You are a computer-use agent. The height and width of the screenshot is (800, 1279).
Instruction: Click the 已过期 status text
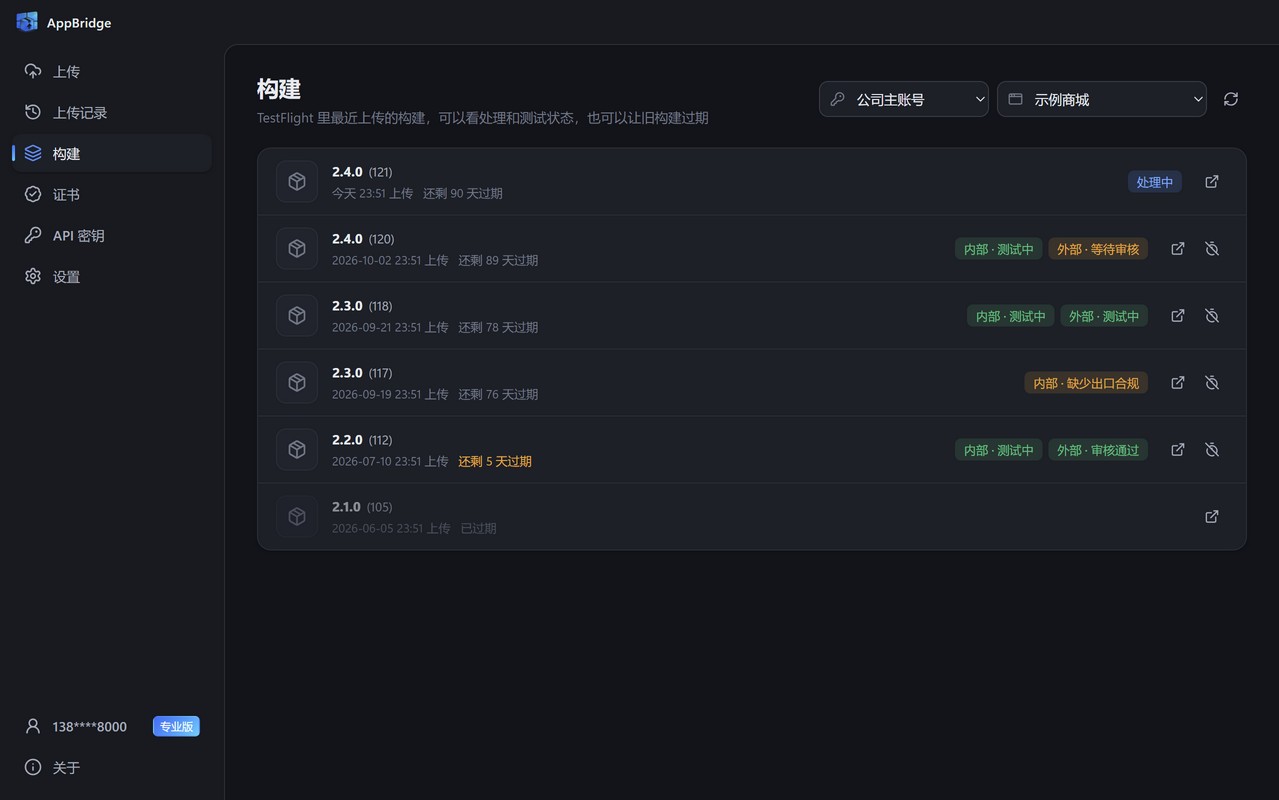coord(478,529)
